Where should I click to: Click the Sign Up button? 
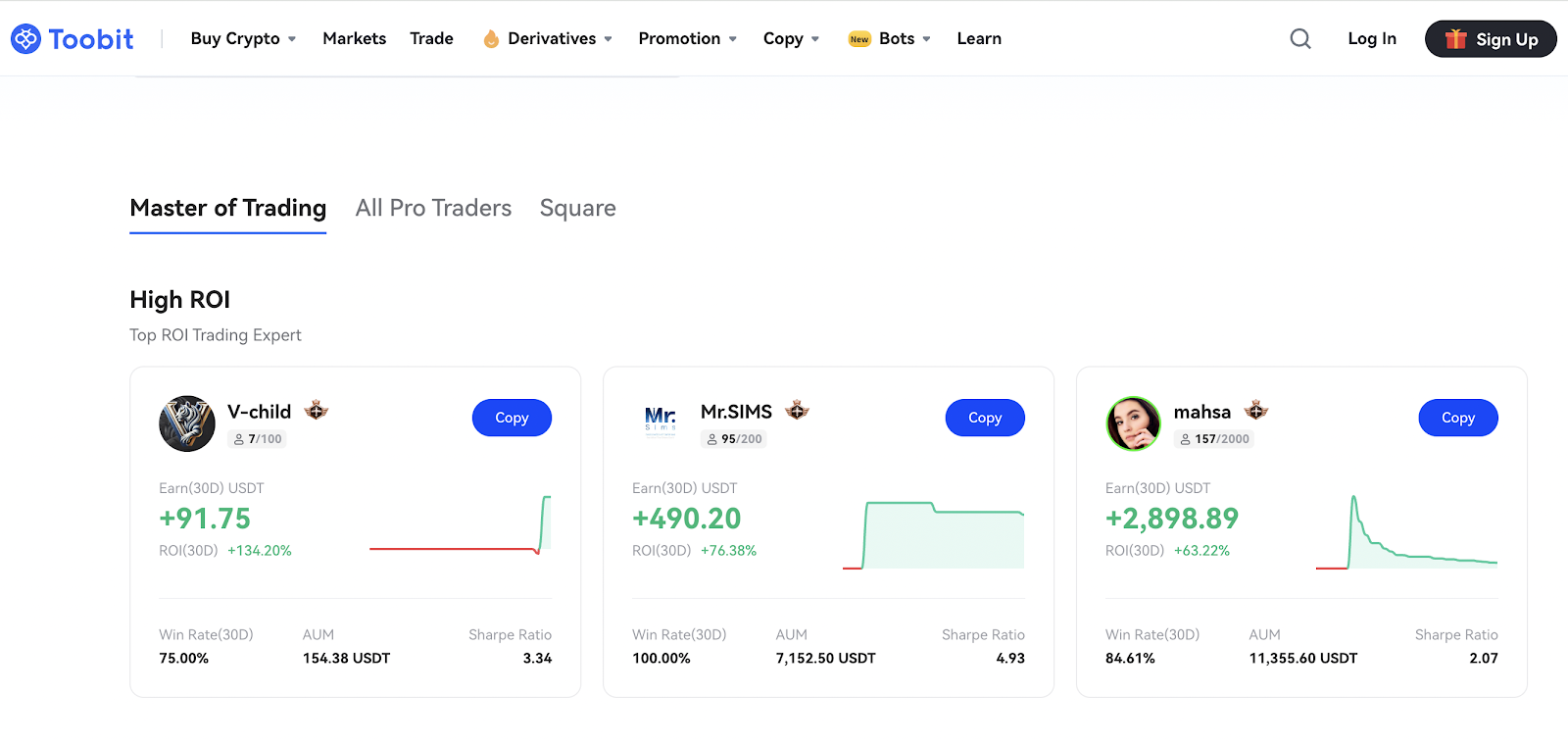(x=1491, y=38)
